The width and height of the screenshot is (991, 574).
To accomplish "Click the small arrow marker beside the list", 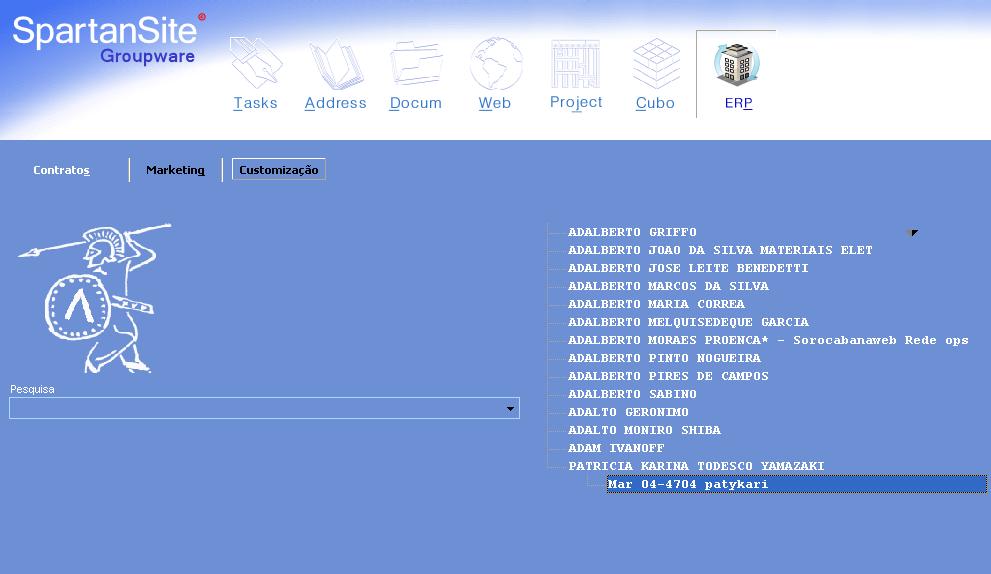I will tap(913, 233).
